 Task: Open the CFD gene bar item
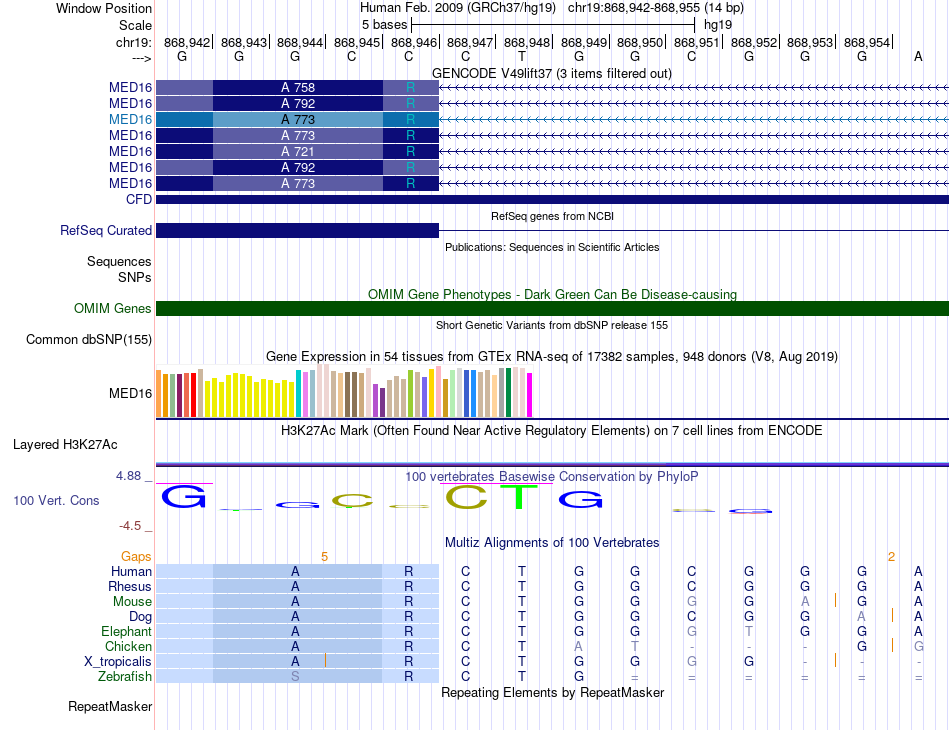click(x=552, y=199)
